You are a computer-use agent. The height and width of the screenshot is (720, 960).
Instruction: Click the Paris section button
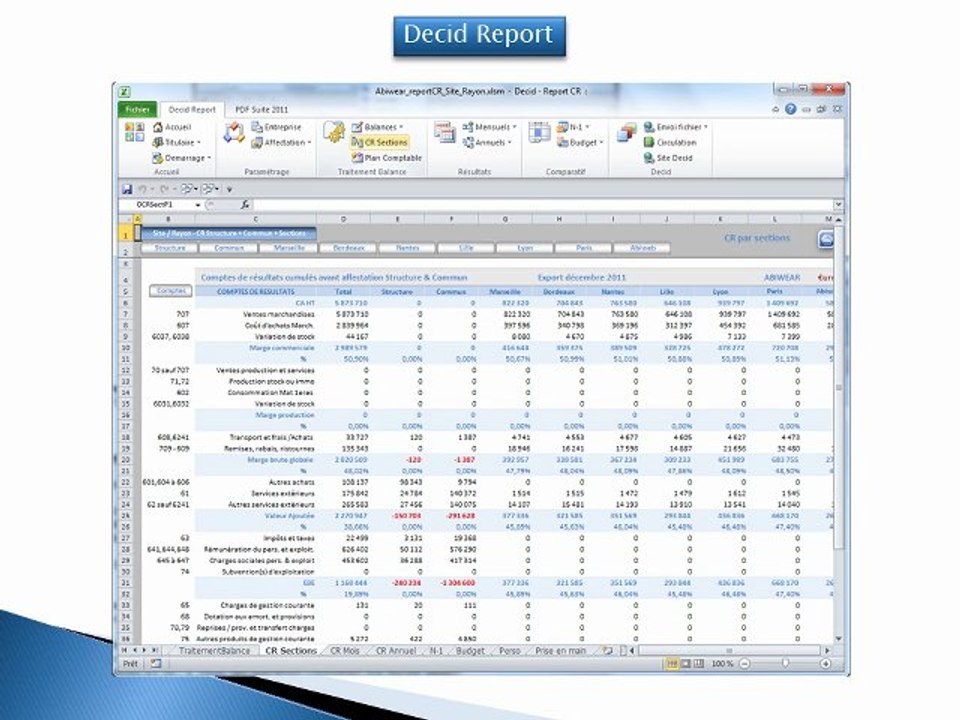point(584,248)
